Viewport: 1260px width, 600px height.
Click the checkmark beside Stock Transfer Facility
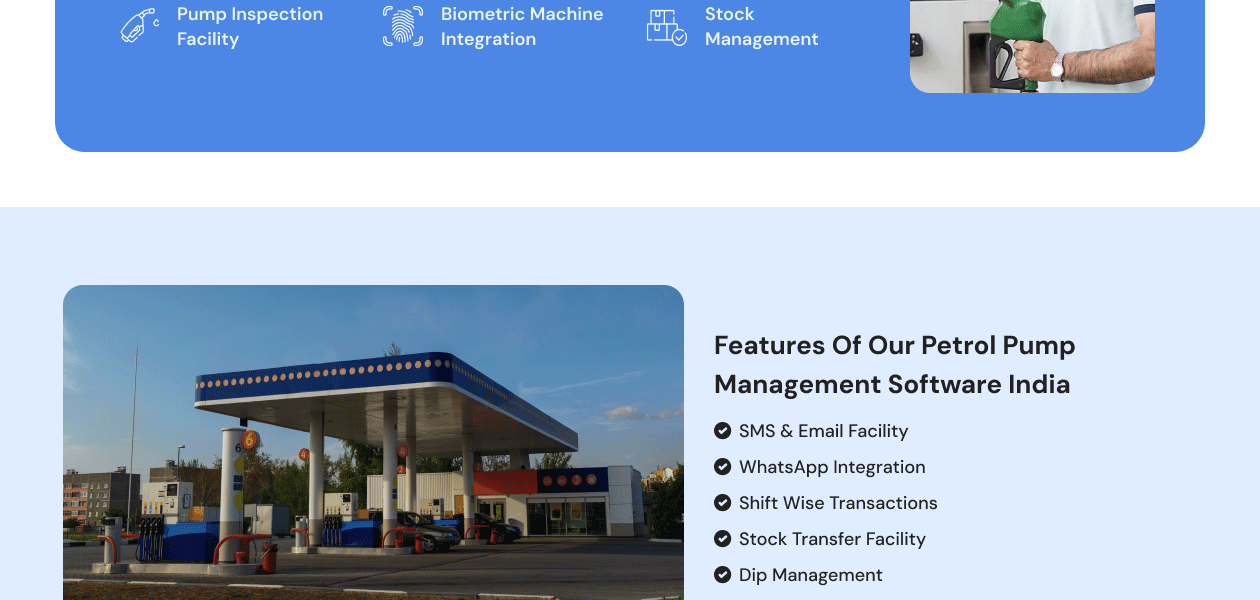[722, 539]
